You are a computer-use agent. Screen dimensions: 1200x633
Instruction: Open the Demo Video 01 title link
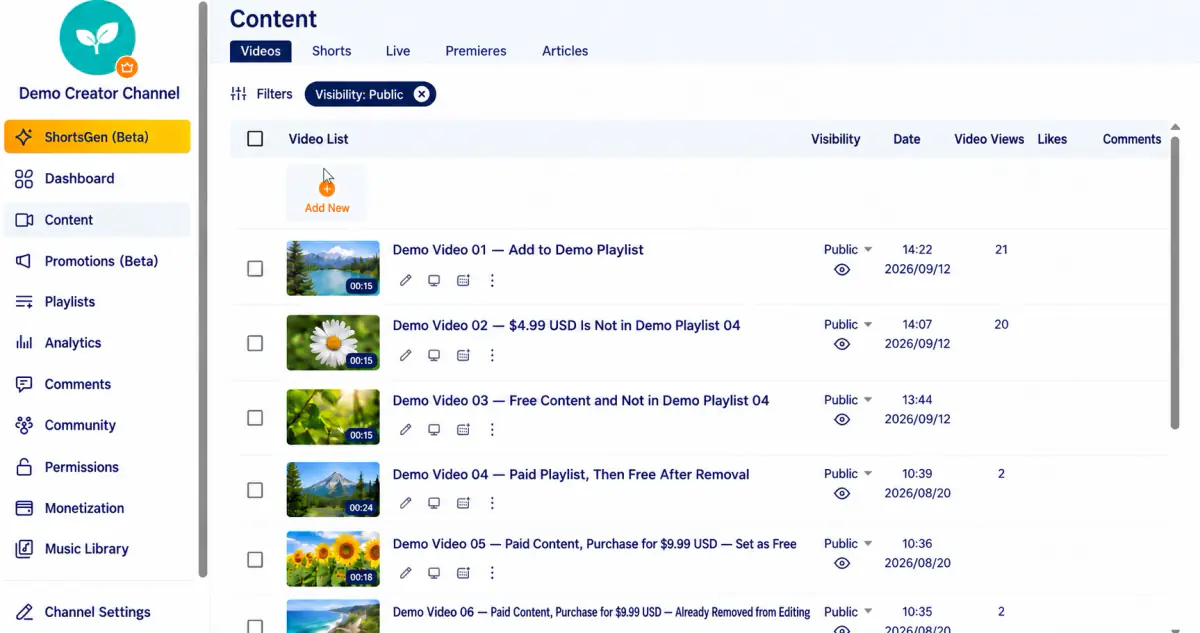coord(518,250)
